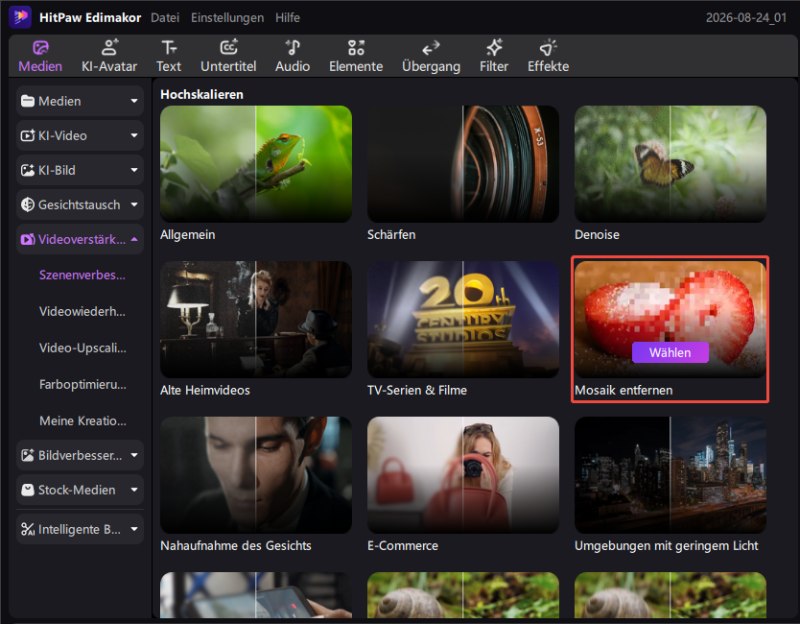Screen dimensions: 800x624
Task: Select the Alte Heimvideos thumbnail
Action: (x=256, y=319)
